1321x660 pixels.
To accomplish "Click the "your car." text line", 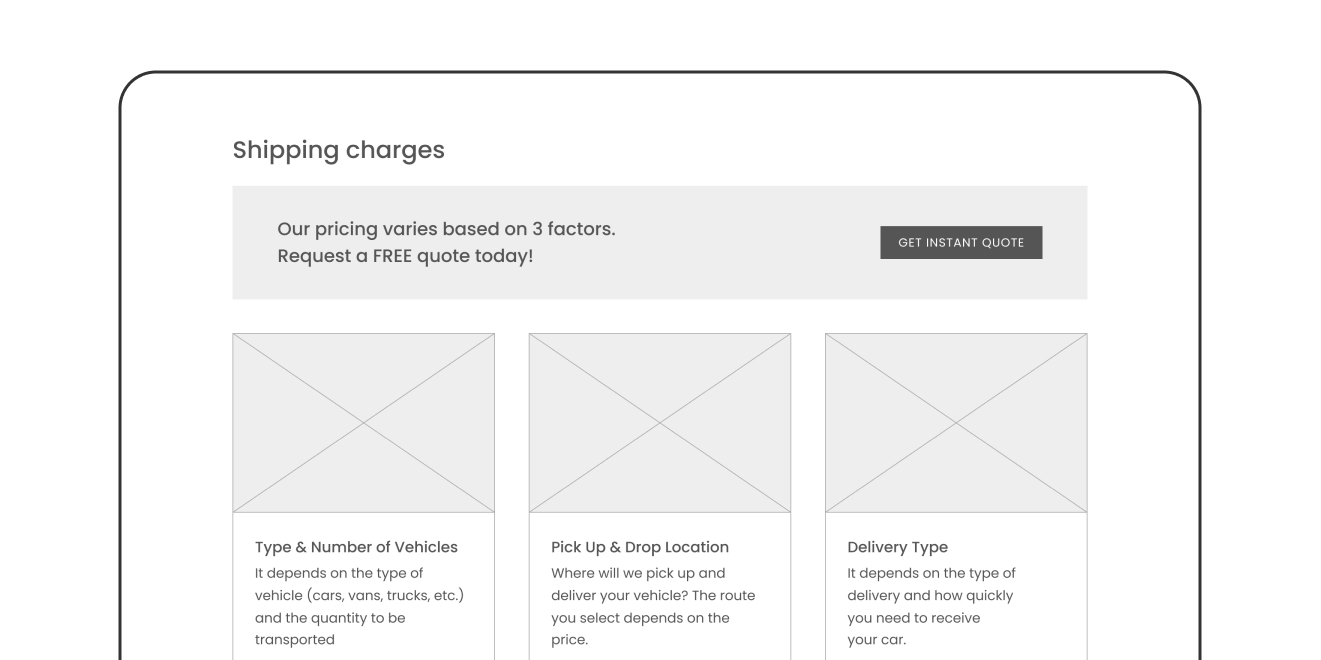I will coord(876,640).
